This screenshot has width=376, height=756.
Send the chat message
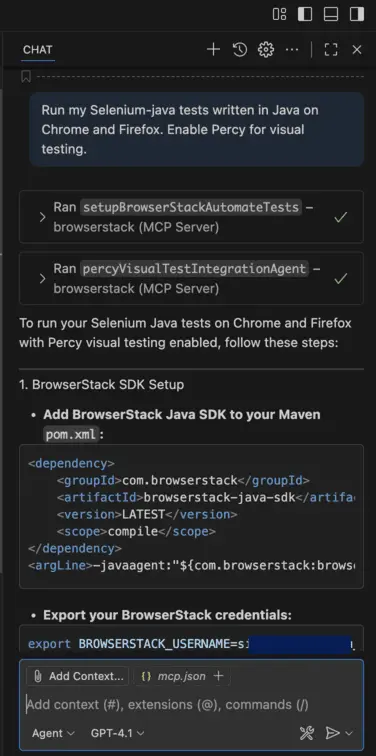pos(333,733)
